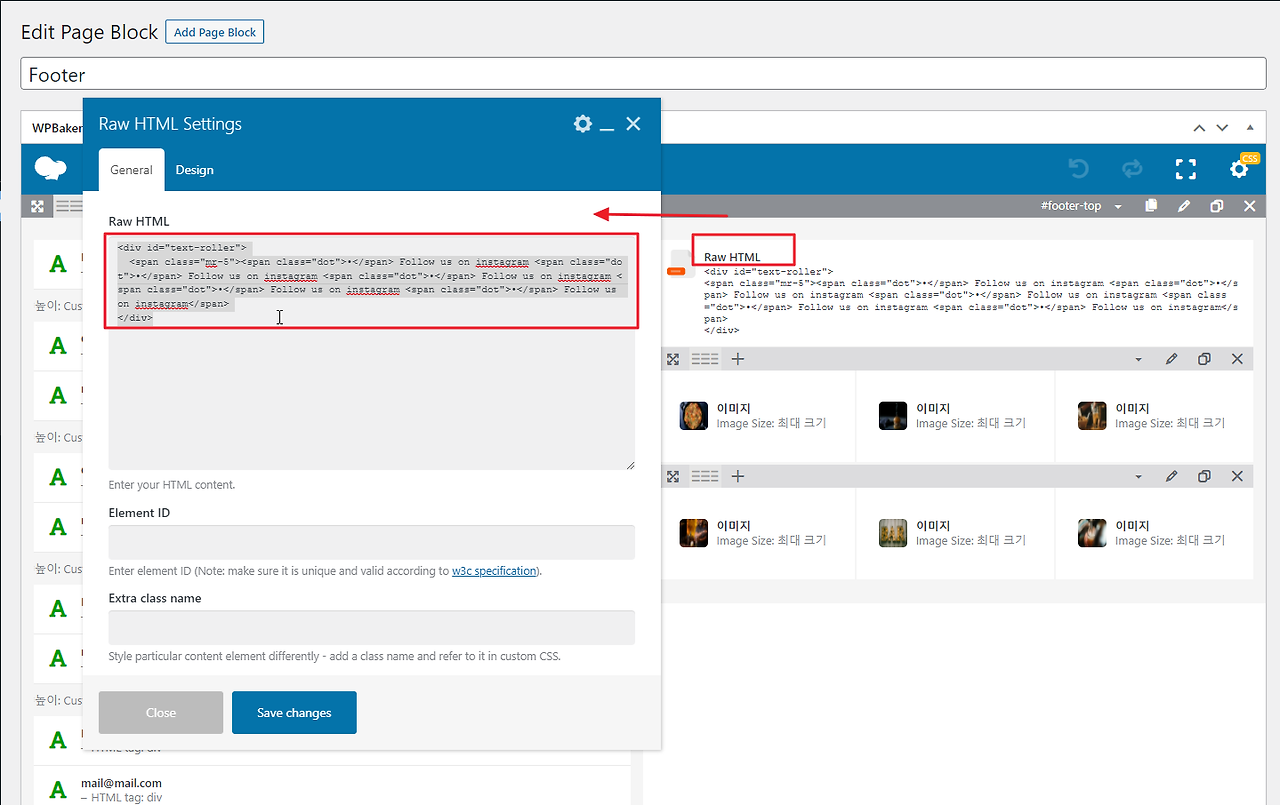The height and width of the screenshot is (805, 1280).
Task: Click the Add Page Block button
Action: pyautogui.click(x=215, y=32)
